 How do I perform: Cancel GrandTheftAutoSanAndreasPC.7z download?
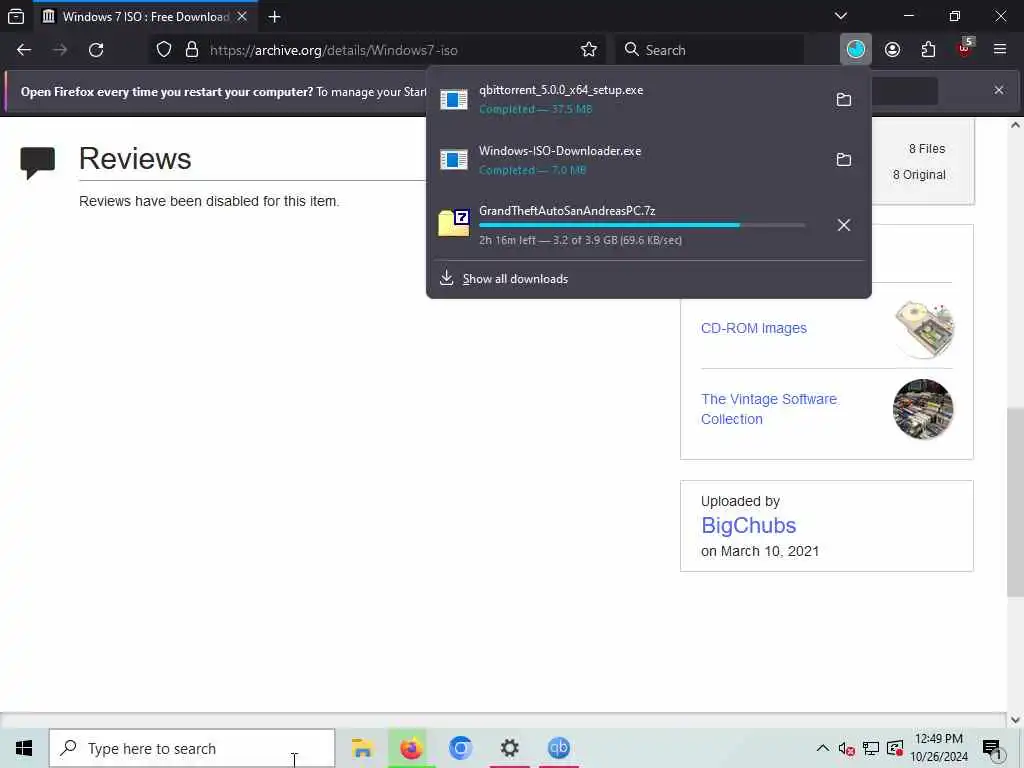(844, 225)
